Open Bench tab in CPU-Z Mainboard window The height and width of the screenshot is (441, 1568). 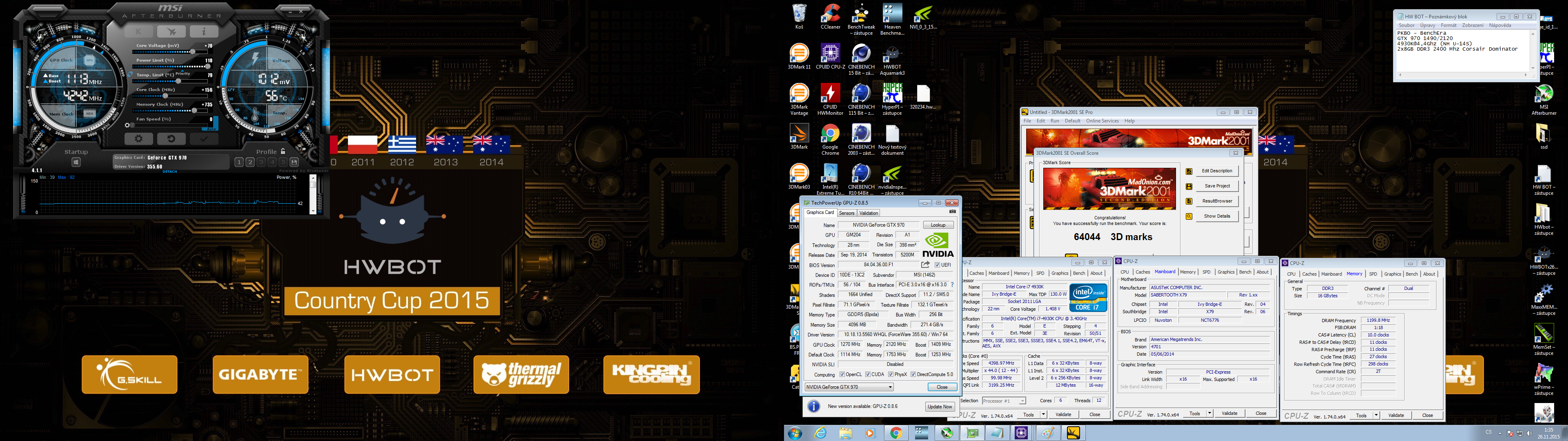tap(1245, 272)
